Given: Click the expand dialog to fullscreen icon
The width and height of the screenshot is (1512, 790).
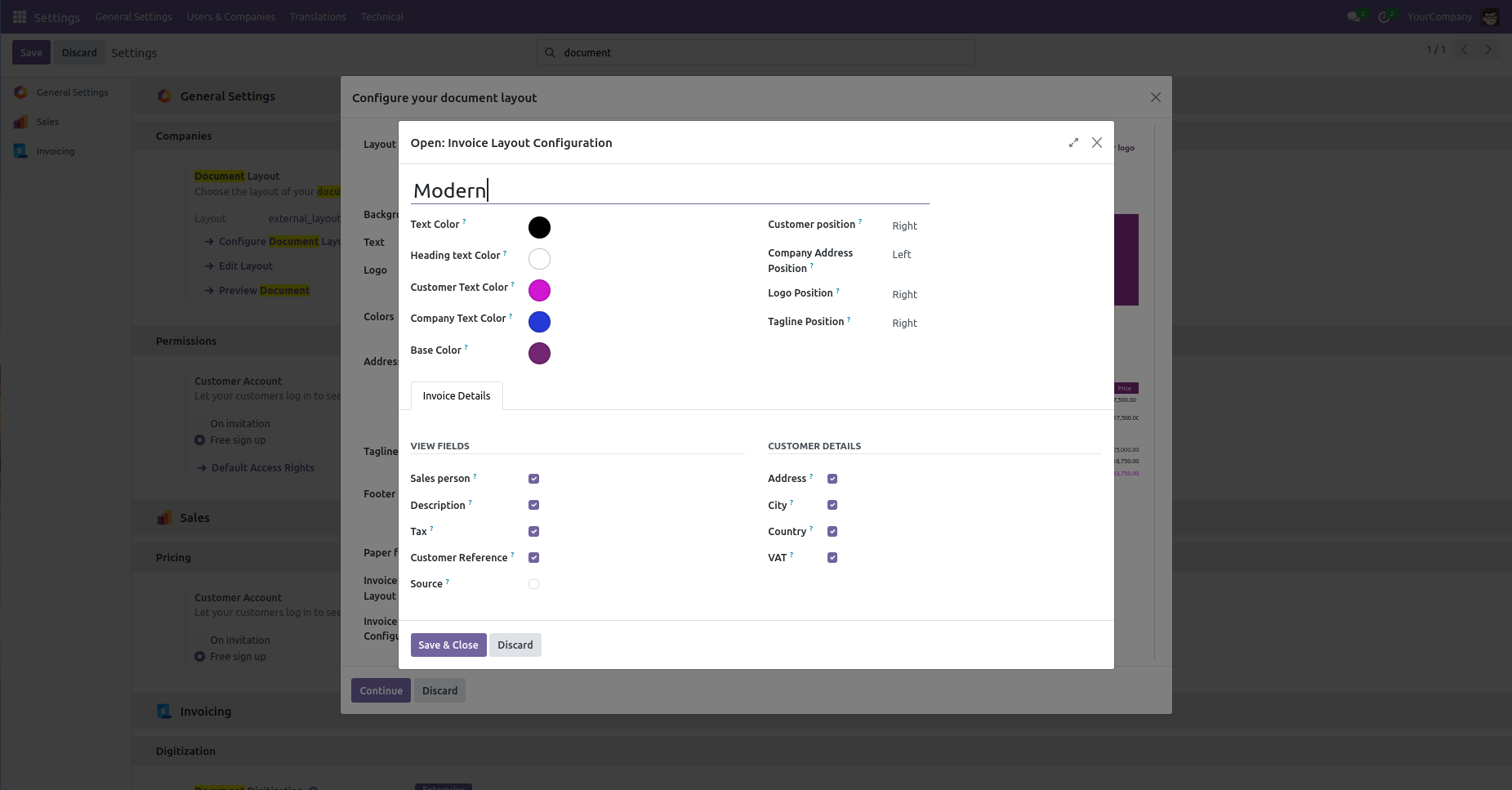Looking at the screenshot, I should click(1073, 143).
